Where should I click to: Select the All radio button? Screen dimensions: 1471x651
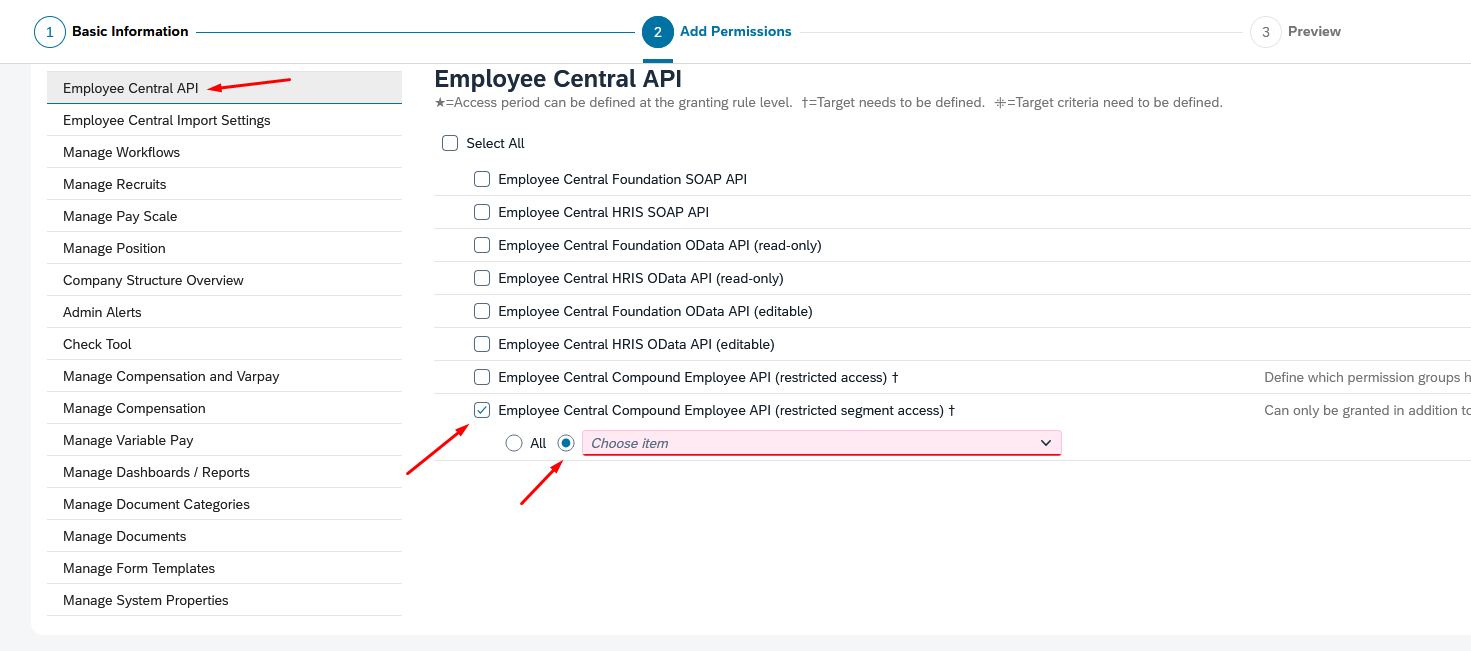514,443
